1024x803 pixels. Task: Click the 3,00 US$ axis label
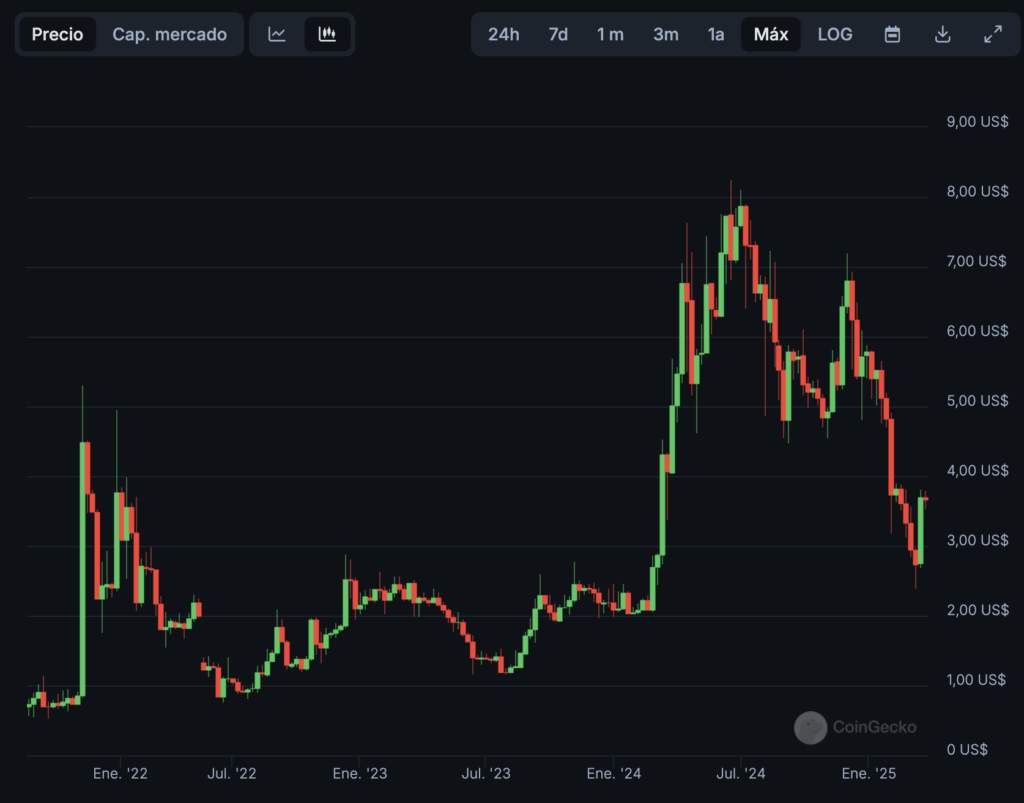click(977, 541)
